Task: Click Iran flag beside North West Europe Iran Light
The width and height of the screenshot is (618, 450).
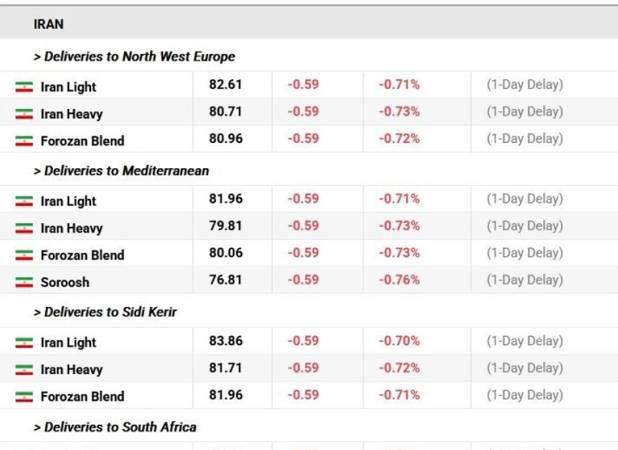Action: click(24, 87)
